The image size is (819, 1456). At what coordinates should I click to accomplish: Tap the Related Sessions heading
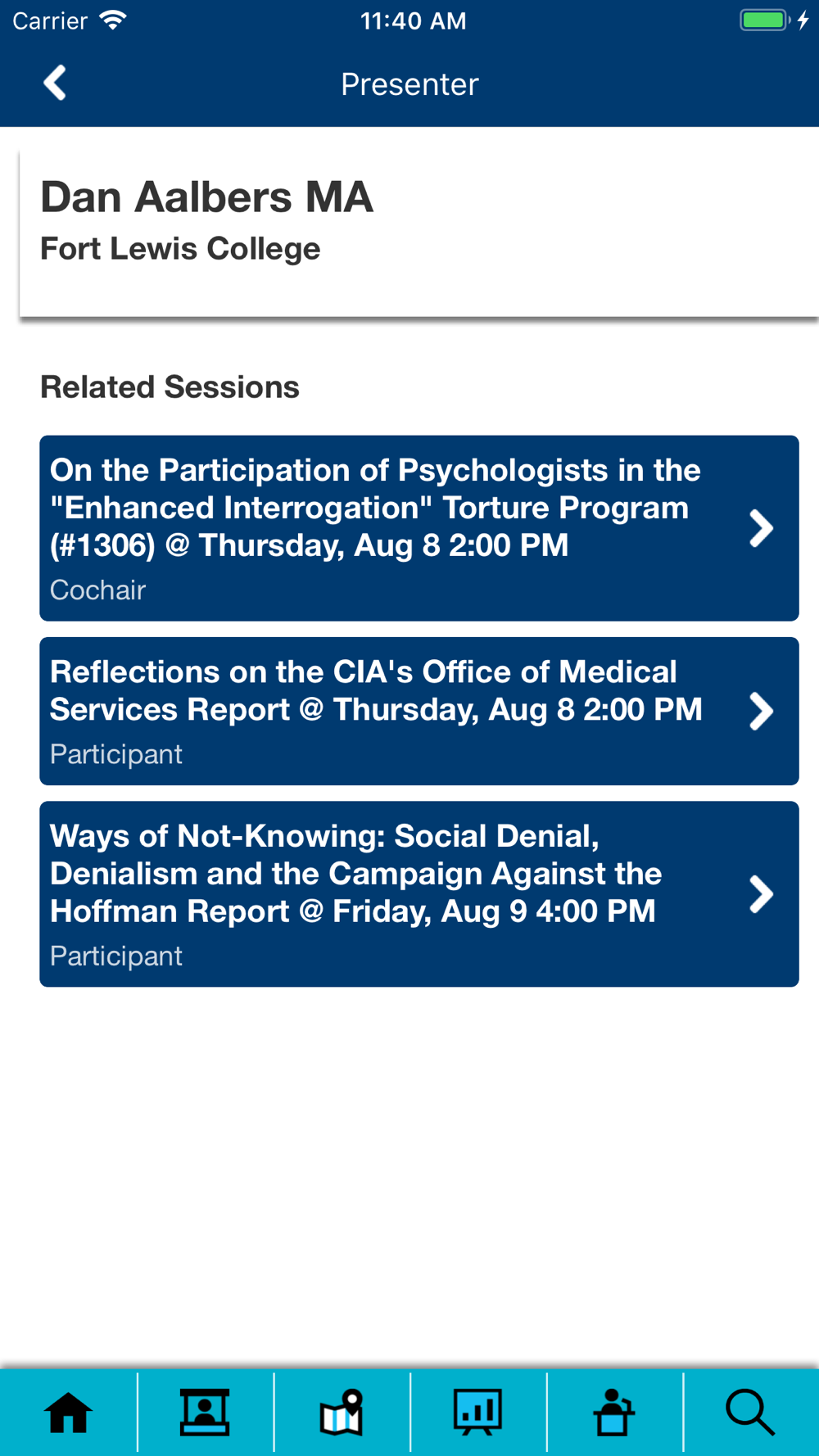tap(170, 387)
